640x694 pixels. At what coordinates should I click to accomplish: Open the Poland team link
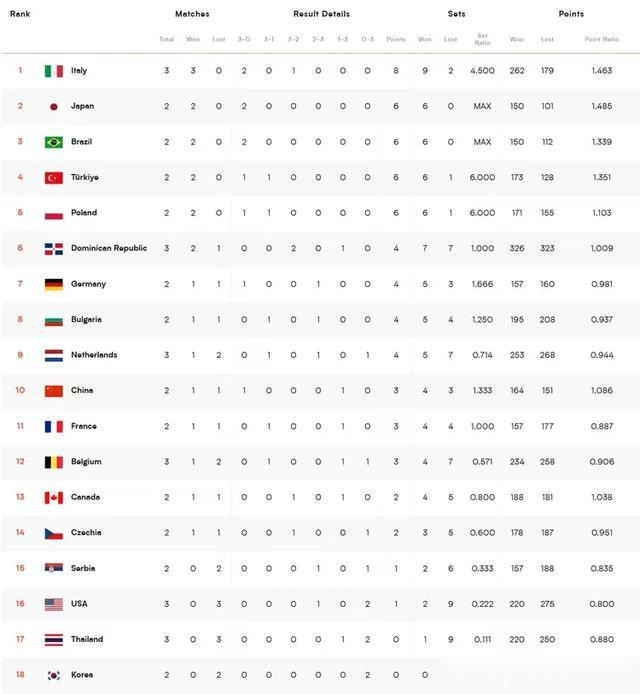[84, 212]
